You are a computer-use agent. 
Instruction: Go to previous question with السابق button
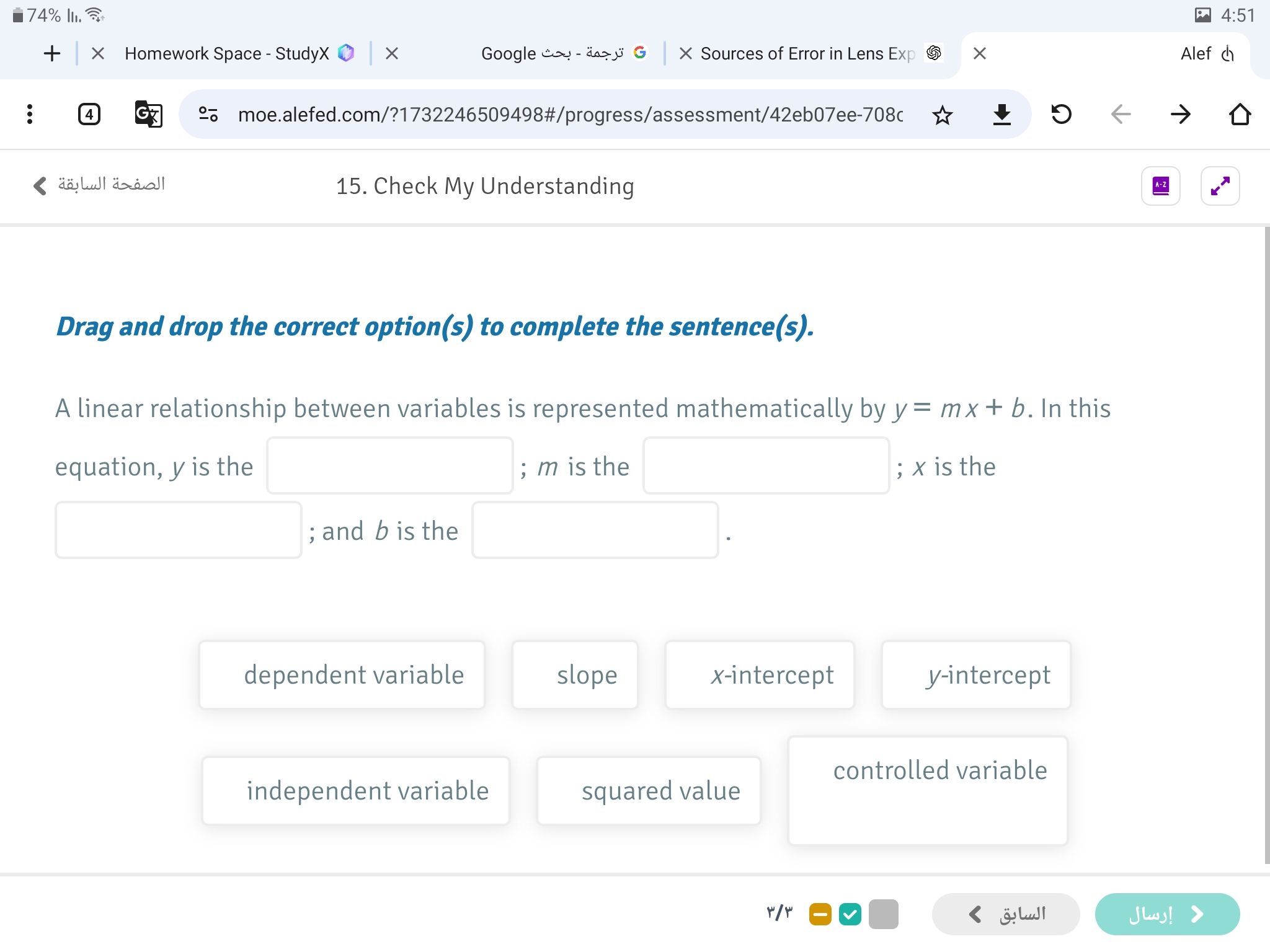[x=1006, y=914]
